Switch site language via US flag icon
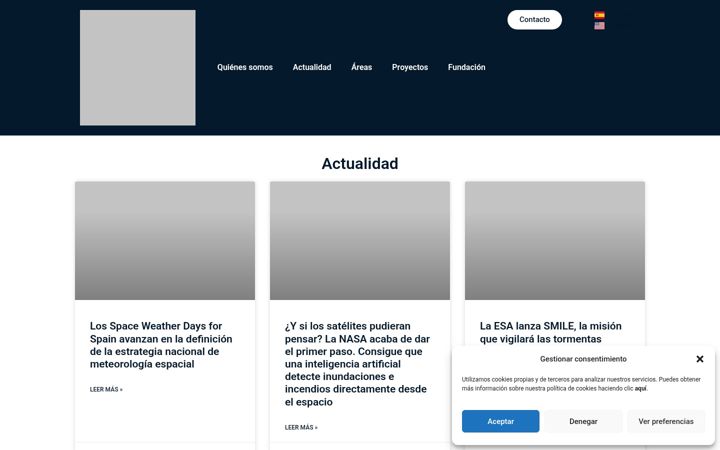Viewport: 720px width, 450px height. coord(599,26)
